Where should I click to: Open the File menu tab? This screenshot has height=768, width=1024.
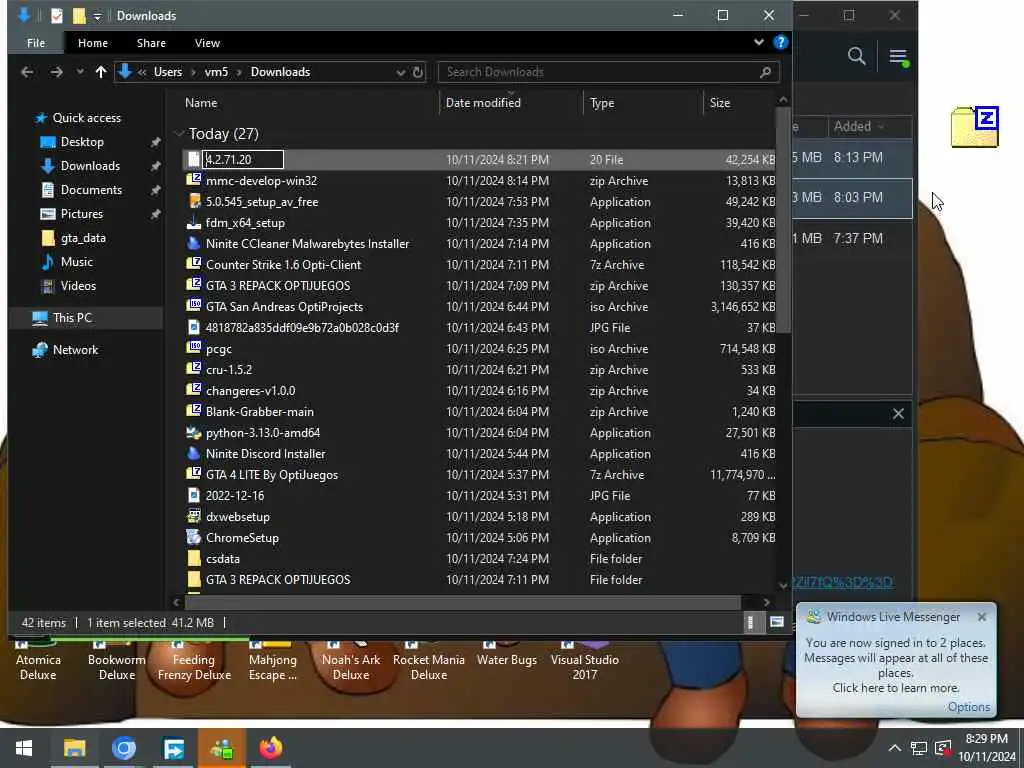pos(36,43)
